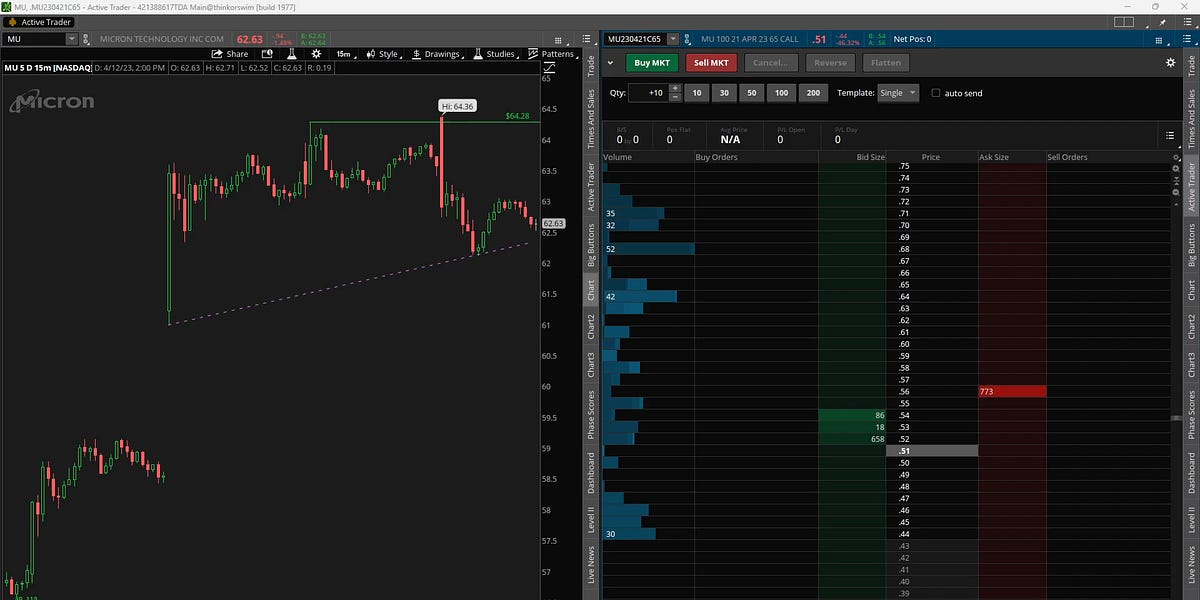The height and width of the screenshot is (600, 1200).
Task: Open the Studies beaker icon
Action: 477,54
